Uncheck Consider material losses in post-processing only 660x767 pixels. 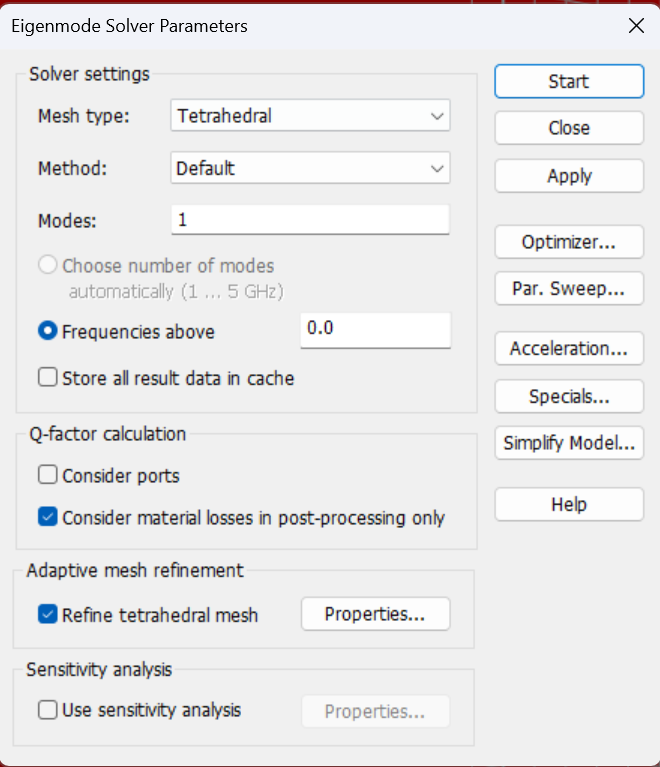tap(47, 517)
